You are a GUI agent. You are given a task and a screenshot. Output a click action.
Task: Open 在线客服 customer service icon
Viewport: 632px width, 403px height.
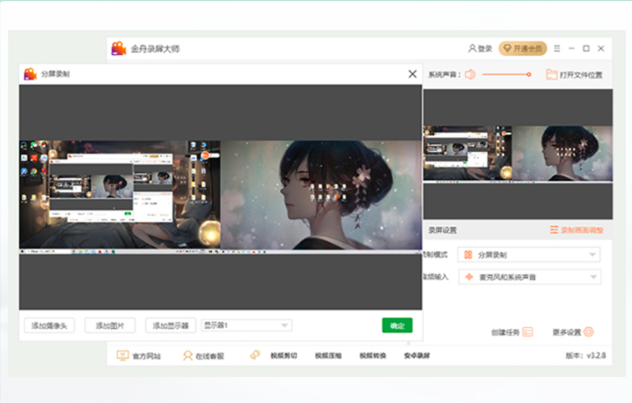[x=187, y=355]
